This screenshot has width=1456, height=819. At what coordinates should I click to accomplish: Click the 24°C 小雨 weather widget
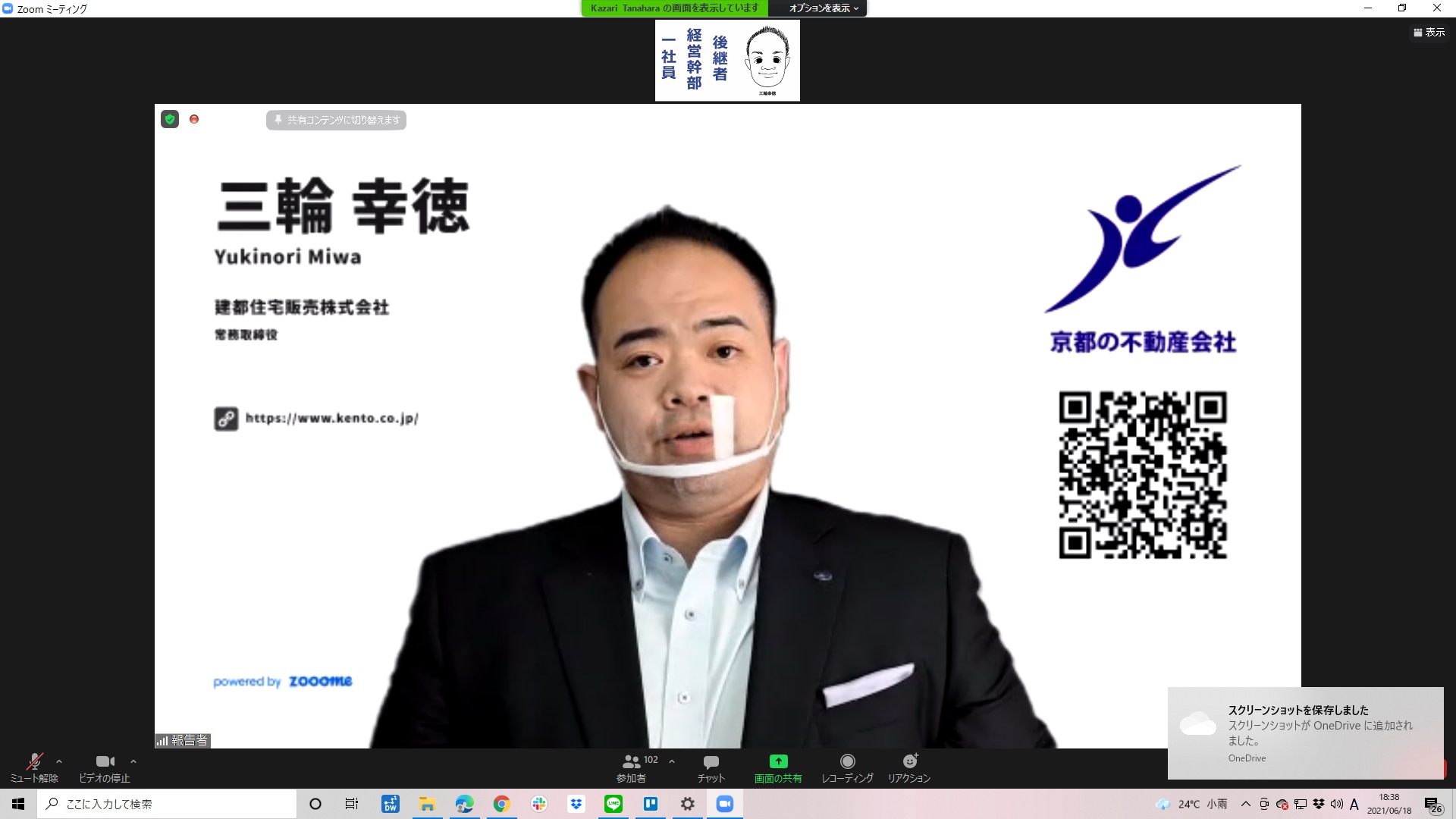[x=1191, y=804]
